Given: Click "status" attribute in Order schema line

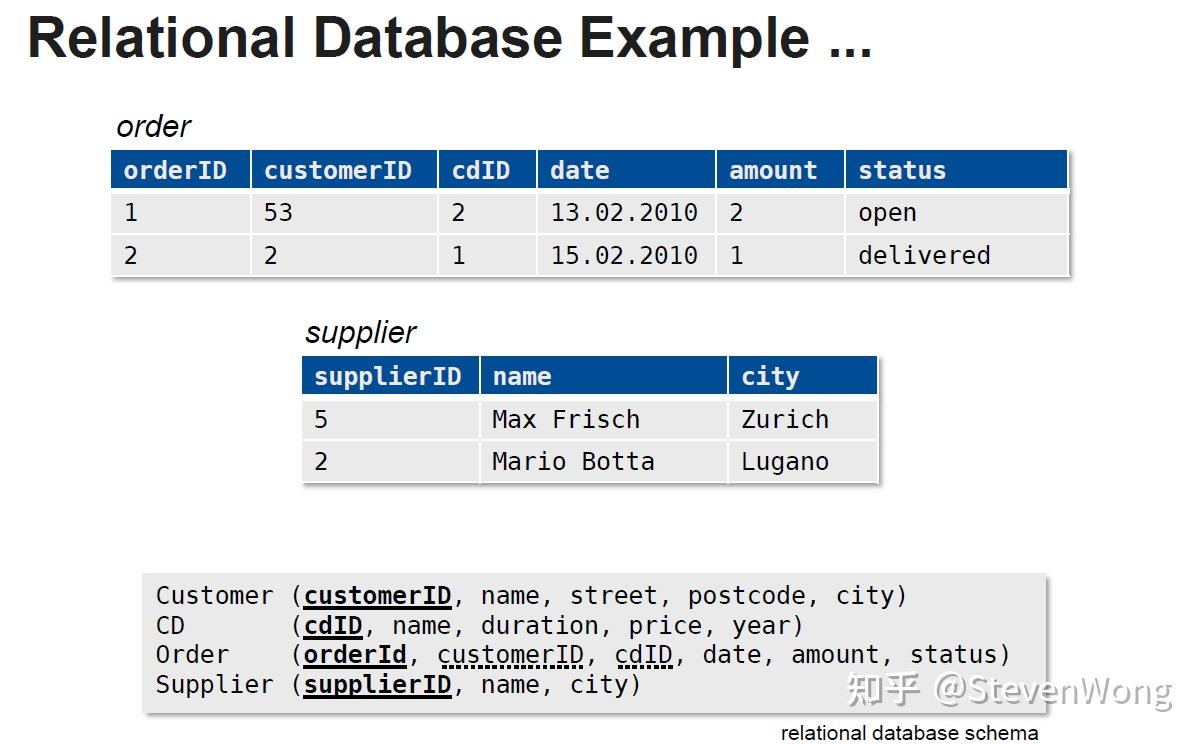Looking at the screenshot, I should point(953,655).
